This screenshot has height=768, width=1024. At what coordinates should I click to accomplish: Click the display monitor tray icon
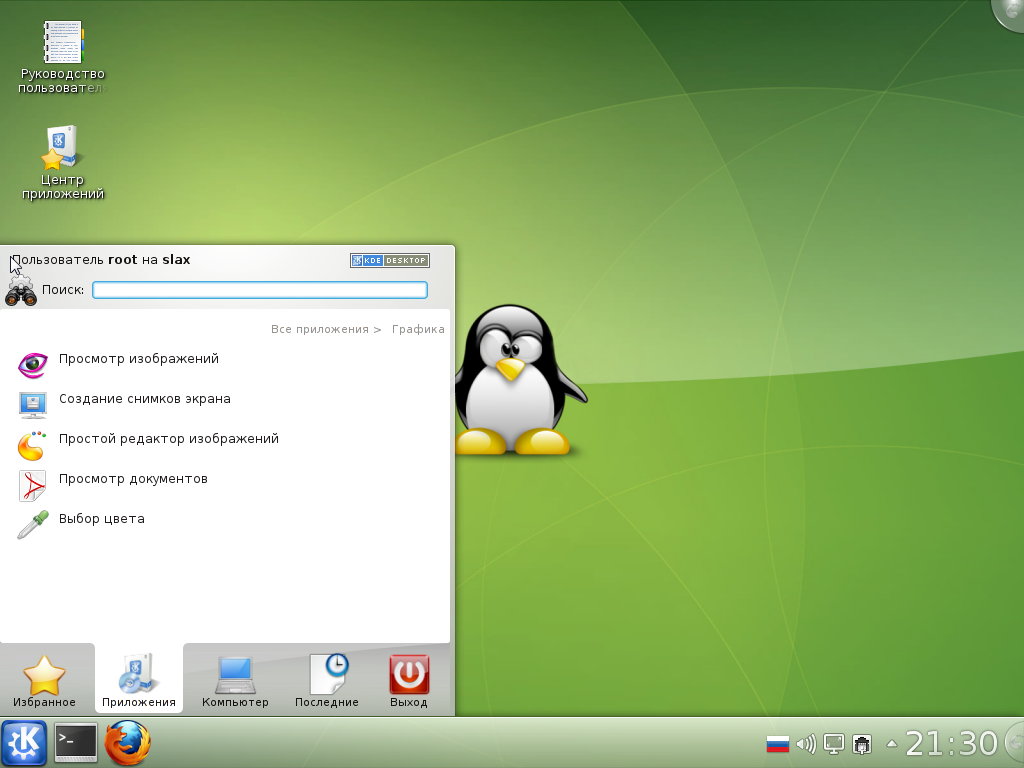tap(834, 744)
